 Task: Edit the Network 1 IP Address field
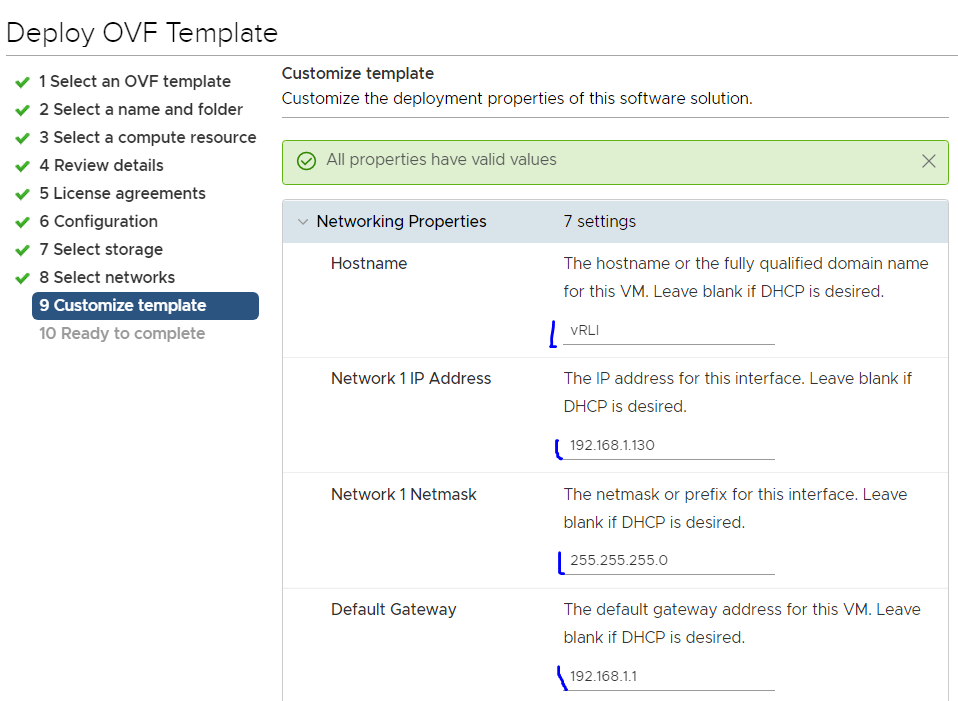(669, 446)
